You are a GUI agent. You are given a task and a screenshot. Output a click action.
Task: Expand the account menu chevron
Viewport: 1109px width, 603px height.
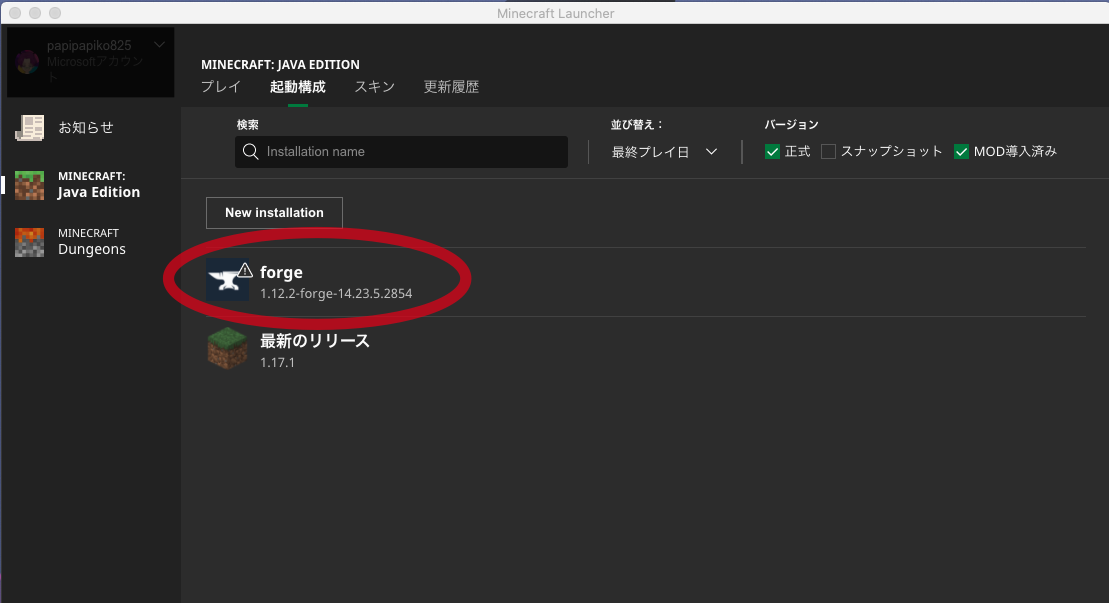pyautogui.click(x=160, y=45)
